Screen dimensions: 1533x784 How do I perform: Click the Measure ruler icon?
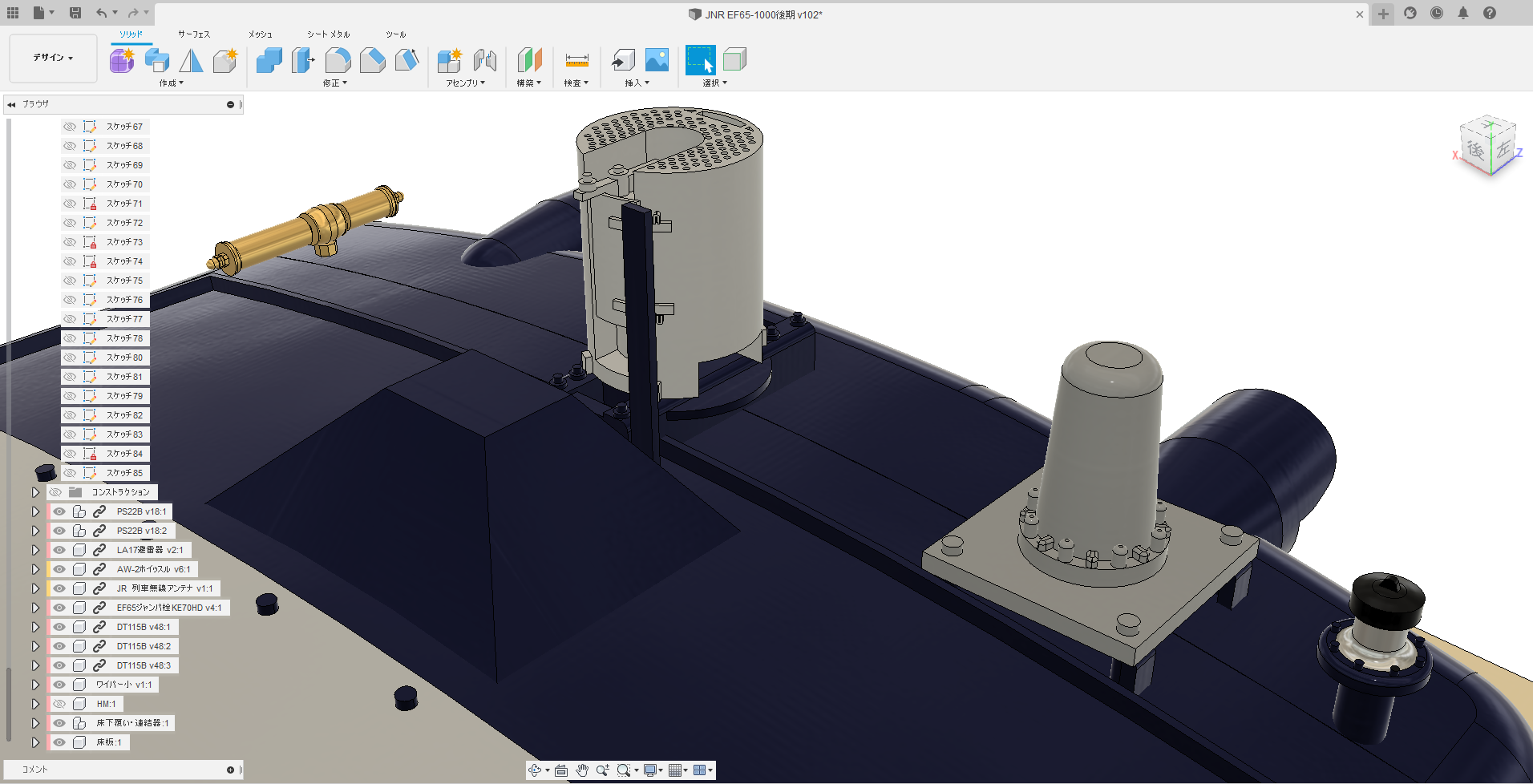point(576,60)
